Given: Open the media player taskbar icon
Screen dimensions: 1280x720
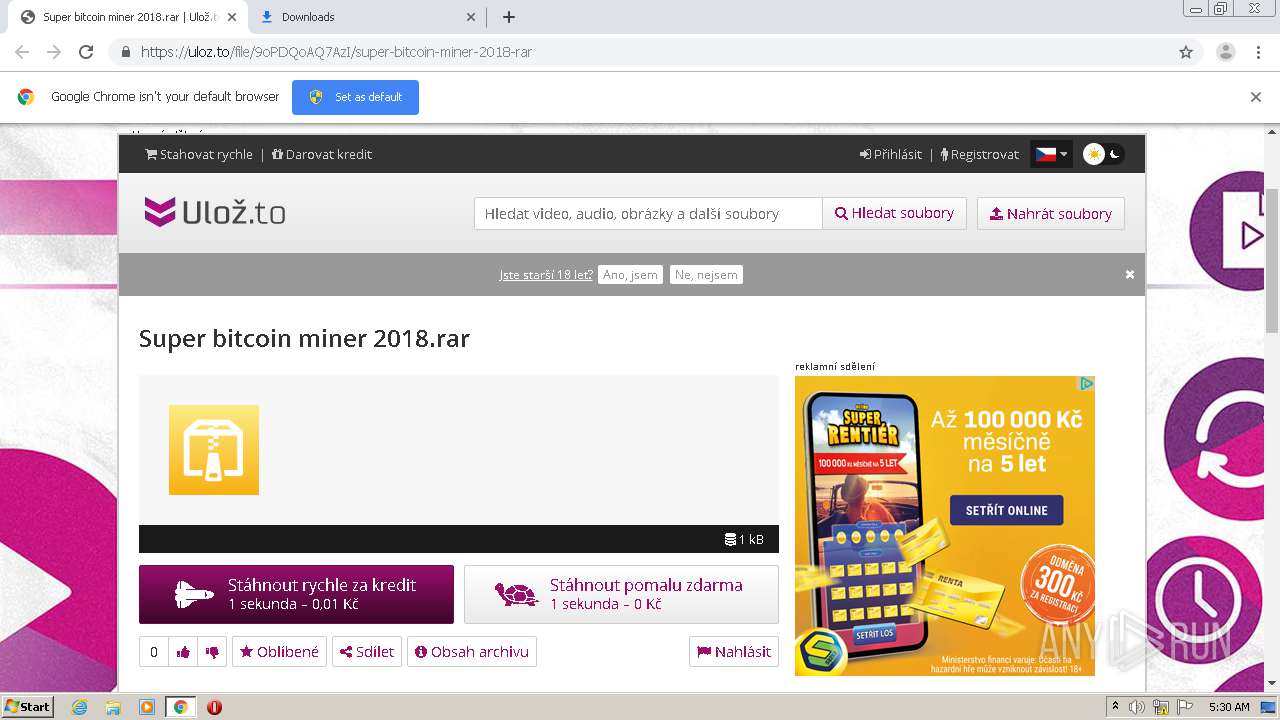Looking at the screenshot, I should (x=147, y=707).
